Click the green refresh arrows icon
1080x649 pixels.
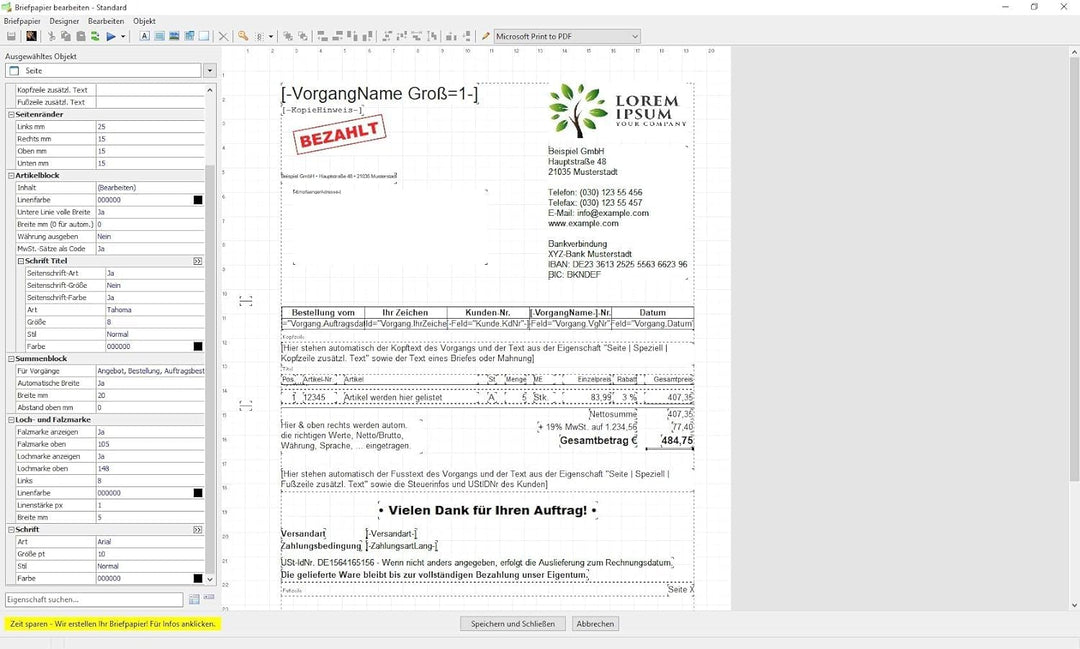click(x=95, y=36)
